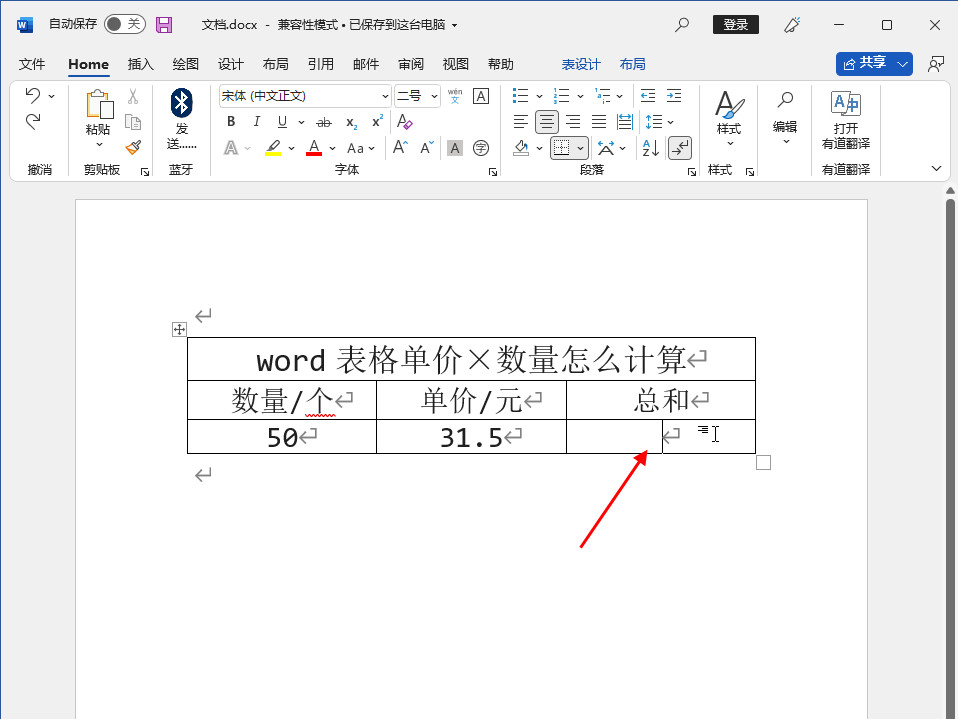Toggle character shading
This screenshot has height=719, width=958.
point(455,148)
